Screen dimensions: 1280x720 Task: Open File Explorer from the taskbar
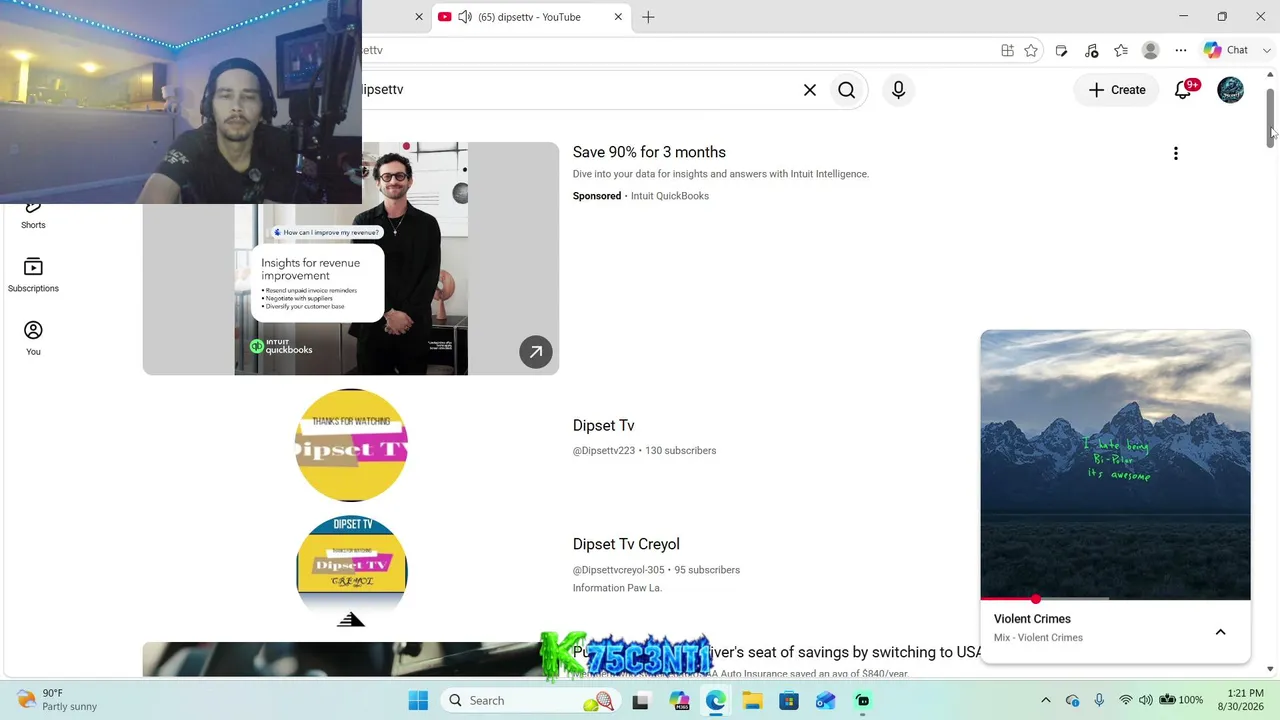(x=752, y=701)
